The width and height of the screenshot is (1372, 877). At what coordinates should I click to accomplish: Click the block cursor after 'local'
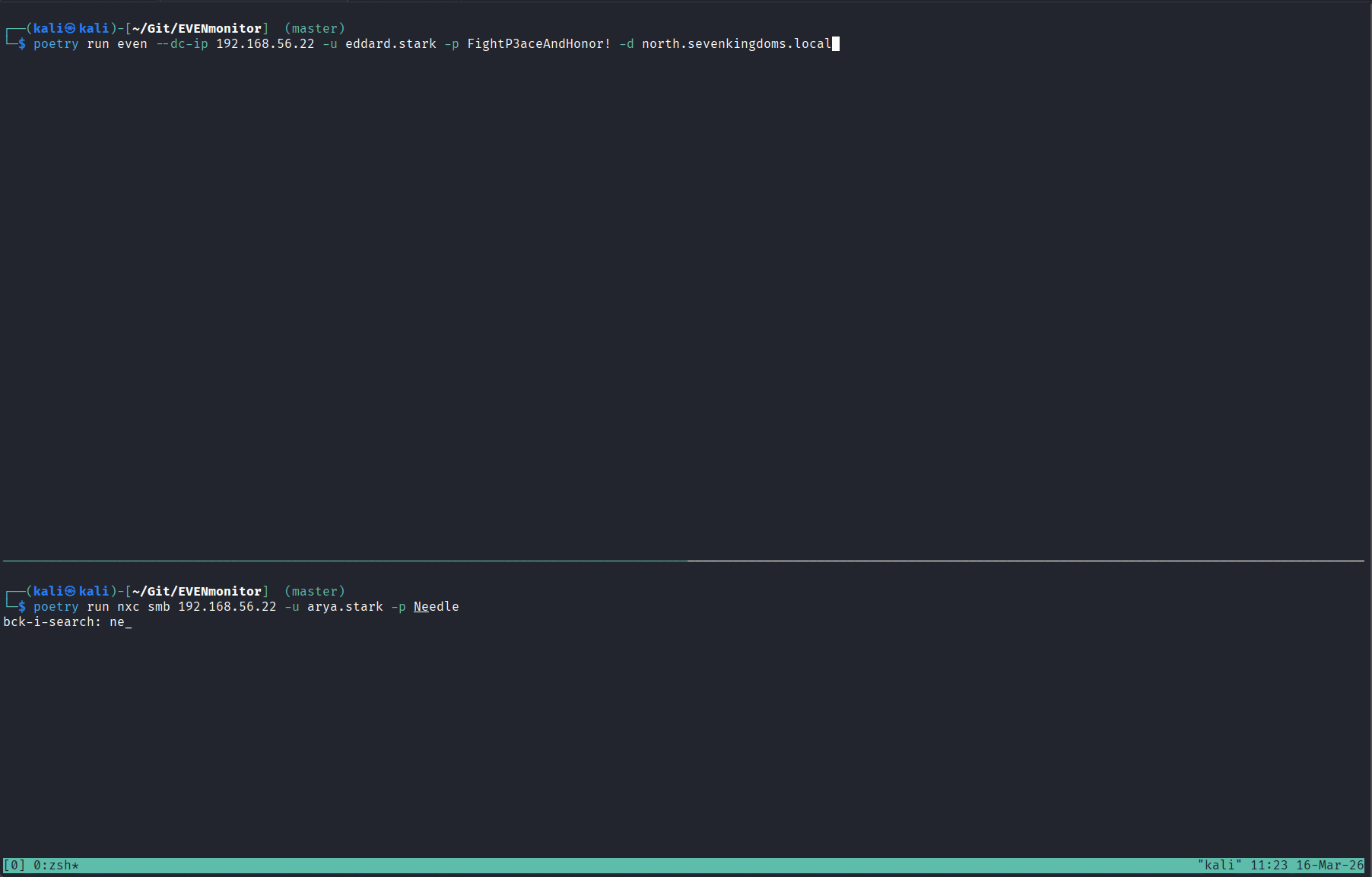[836, 43]
